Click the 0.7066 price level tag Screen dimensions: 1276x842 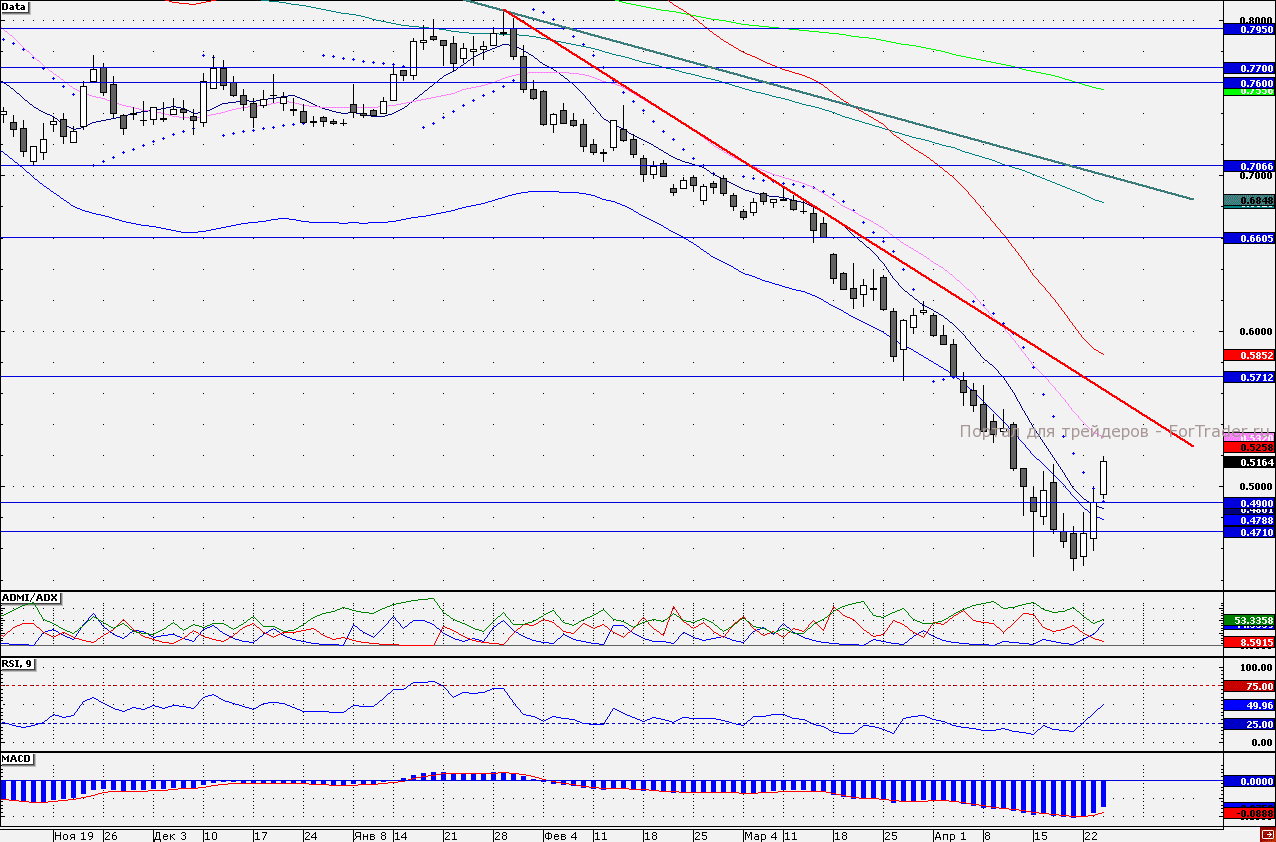pyautogui.click(x=1249, y=166)
